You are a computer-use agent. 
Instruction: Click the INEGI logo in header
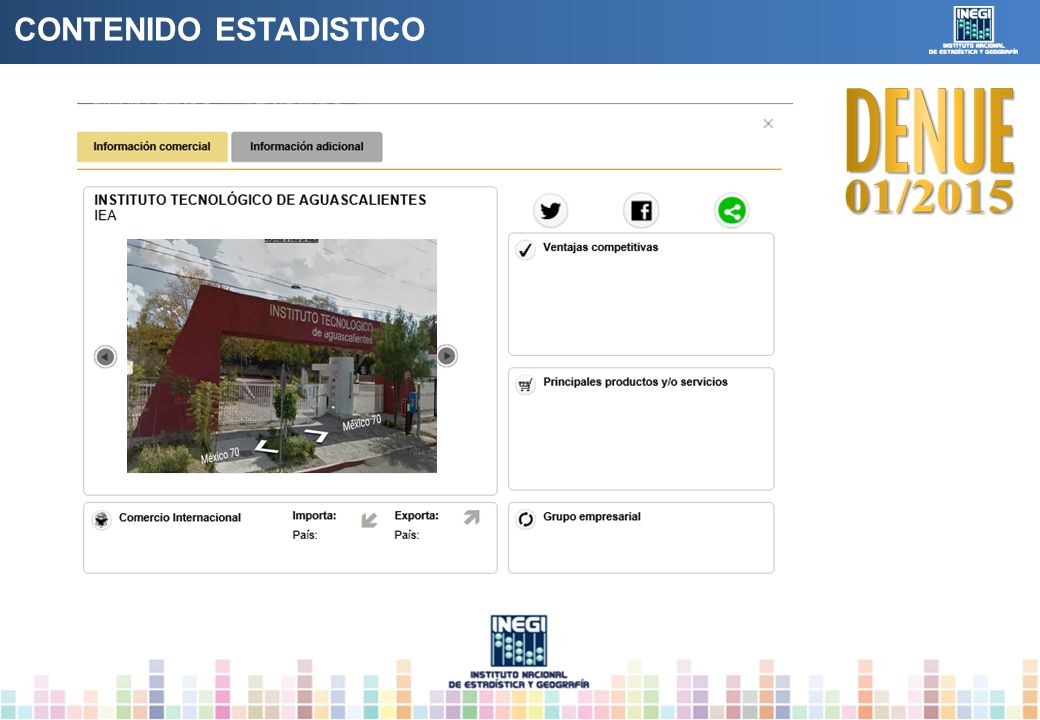973,30
